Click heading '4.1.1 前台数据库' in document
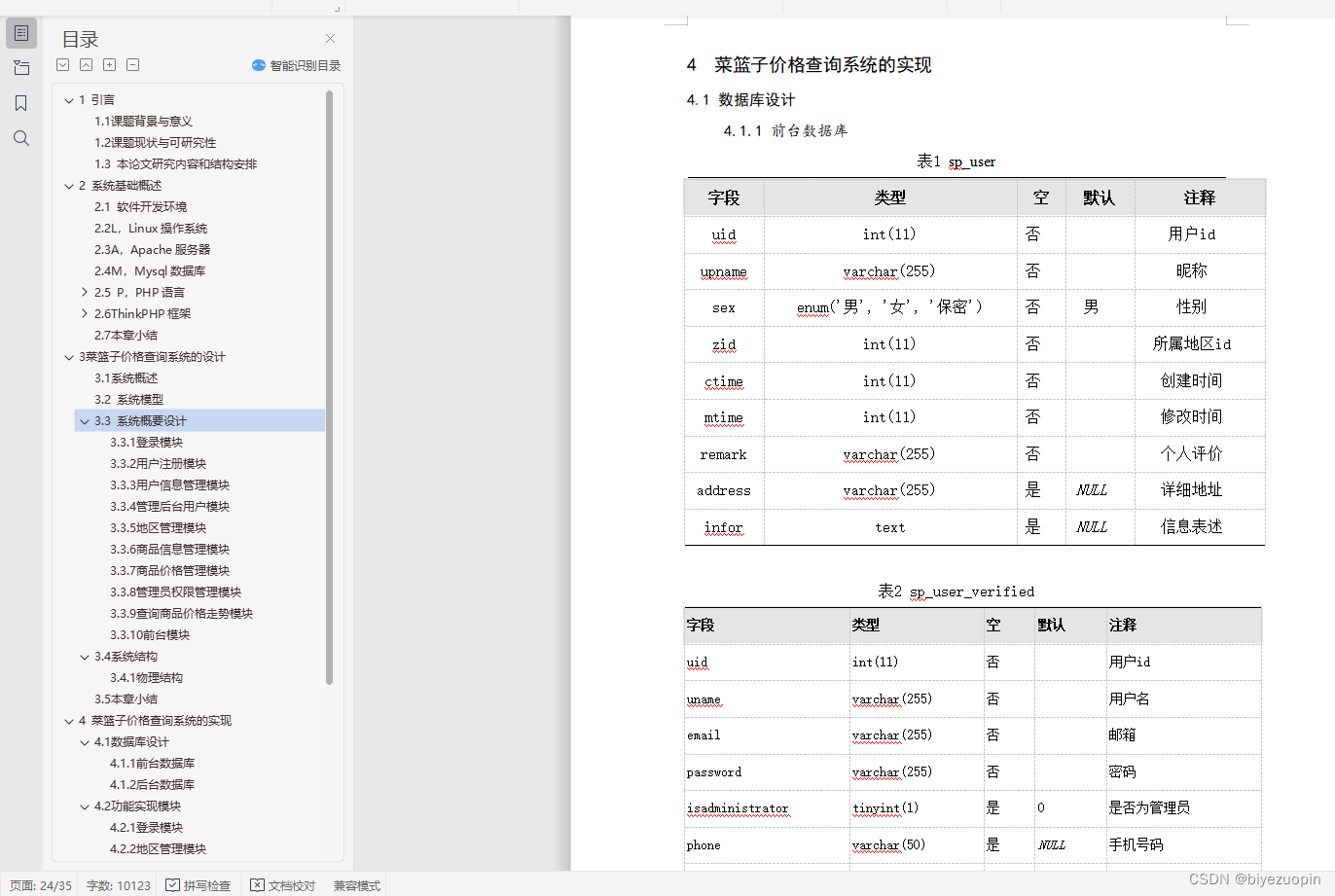 pyautogui.click(x=785, y=130)
